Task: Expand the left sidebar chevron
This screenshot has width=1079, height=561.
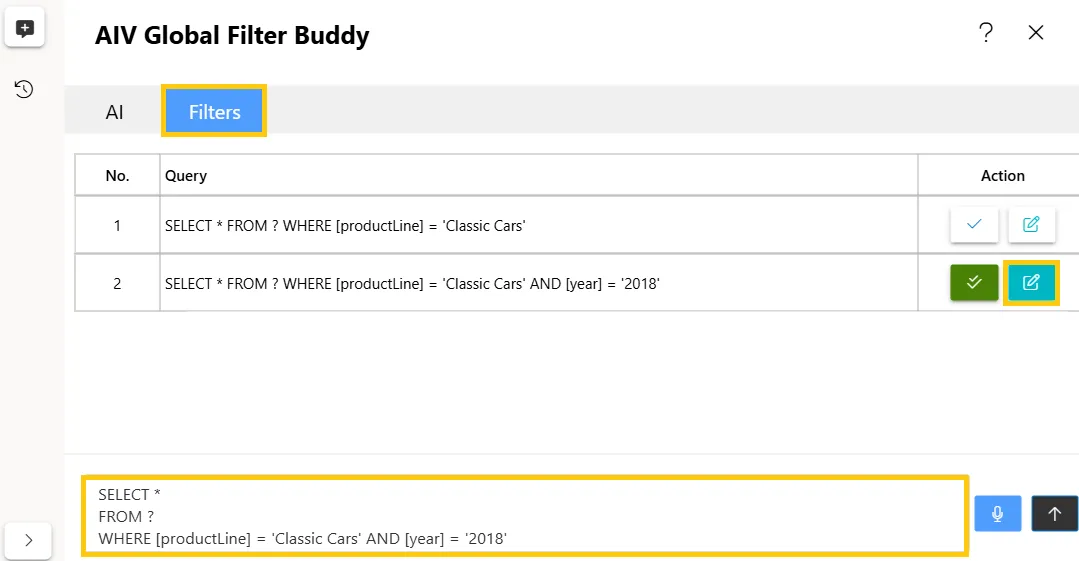Action: [x=28, y=541]
